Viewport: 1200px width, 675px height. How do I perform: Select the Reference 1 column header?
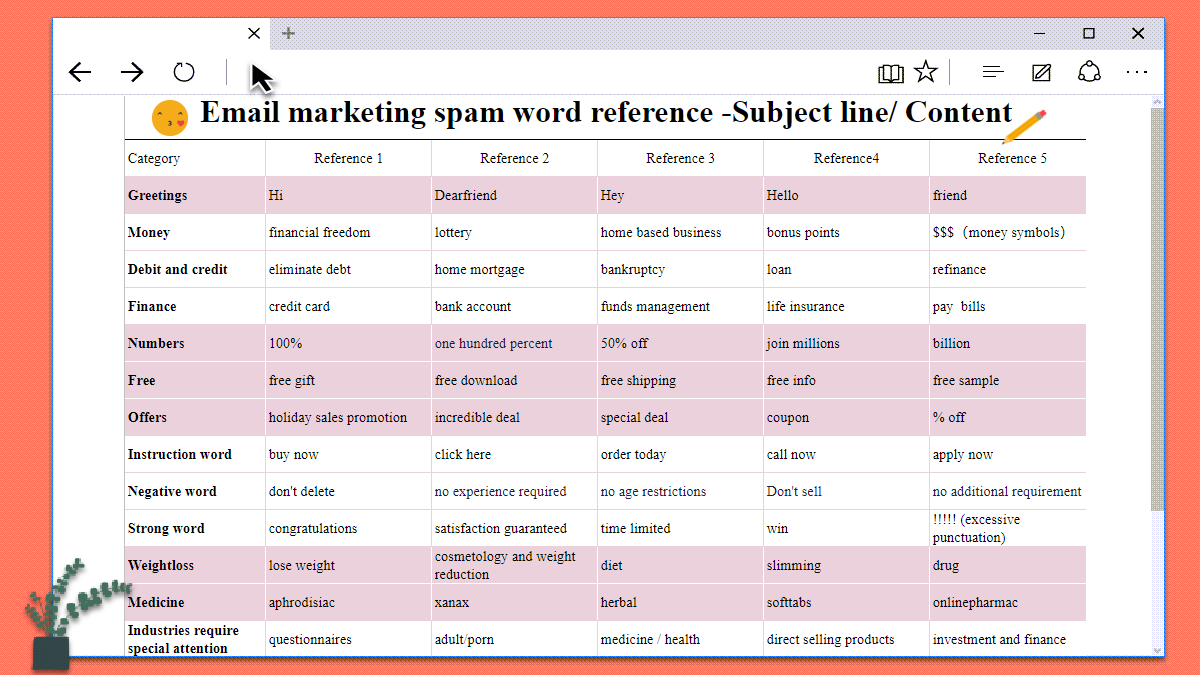click(348, 158)
